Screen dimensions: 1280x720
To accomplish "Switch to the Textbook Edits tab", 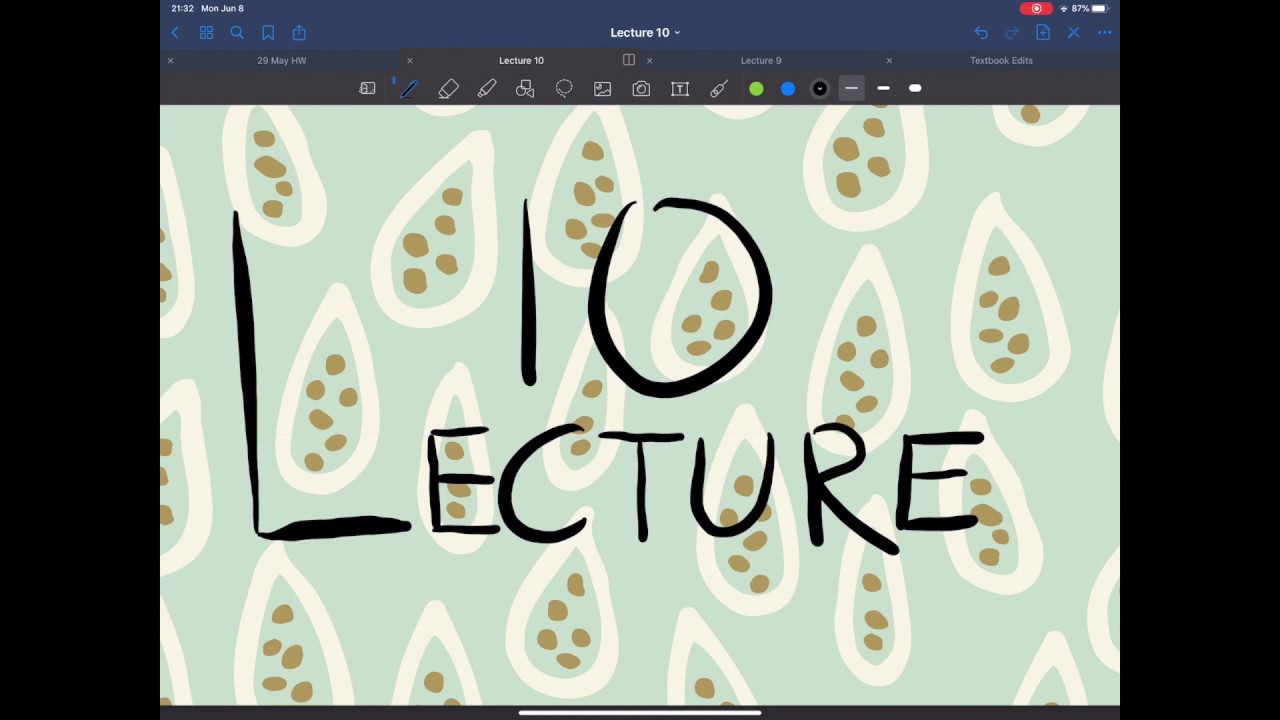I will point(1001,61).
